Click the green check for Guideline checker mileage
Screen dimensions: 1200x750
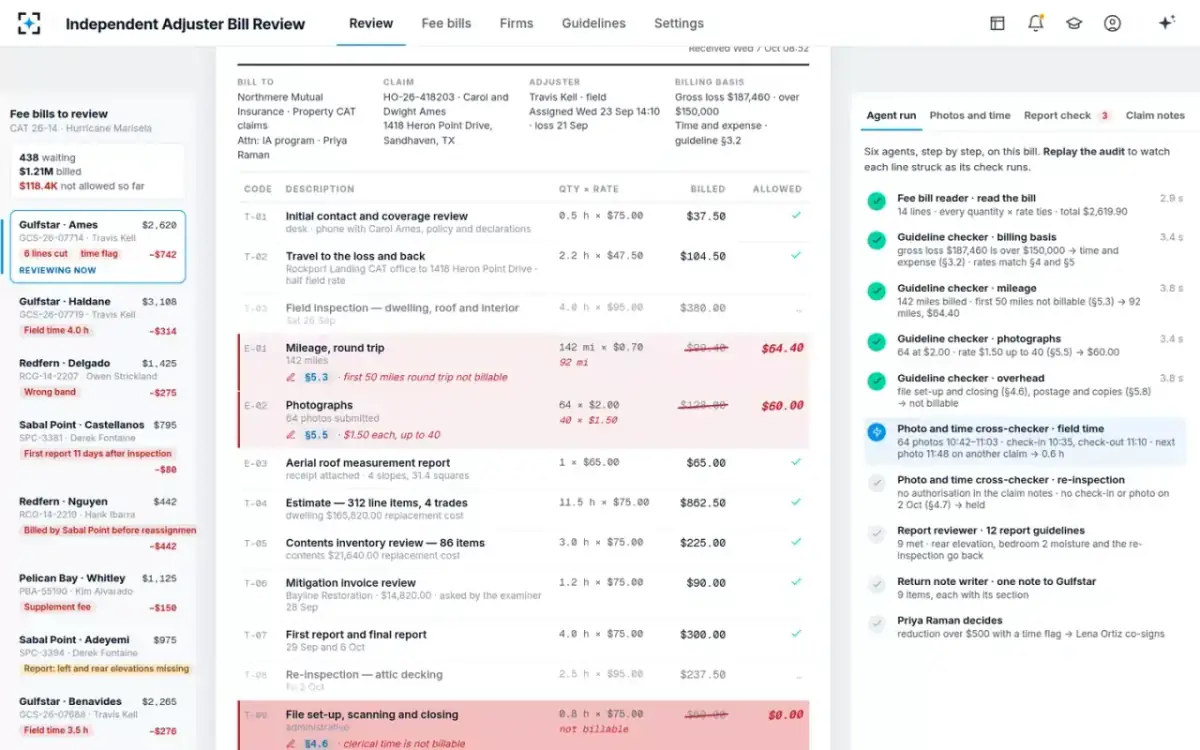click(877, 291)
